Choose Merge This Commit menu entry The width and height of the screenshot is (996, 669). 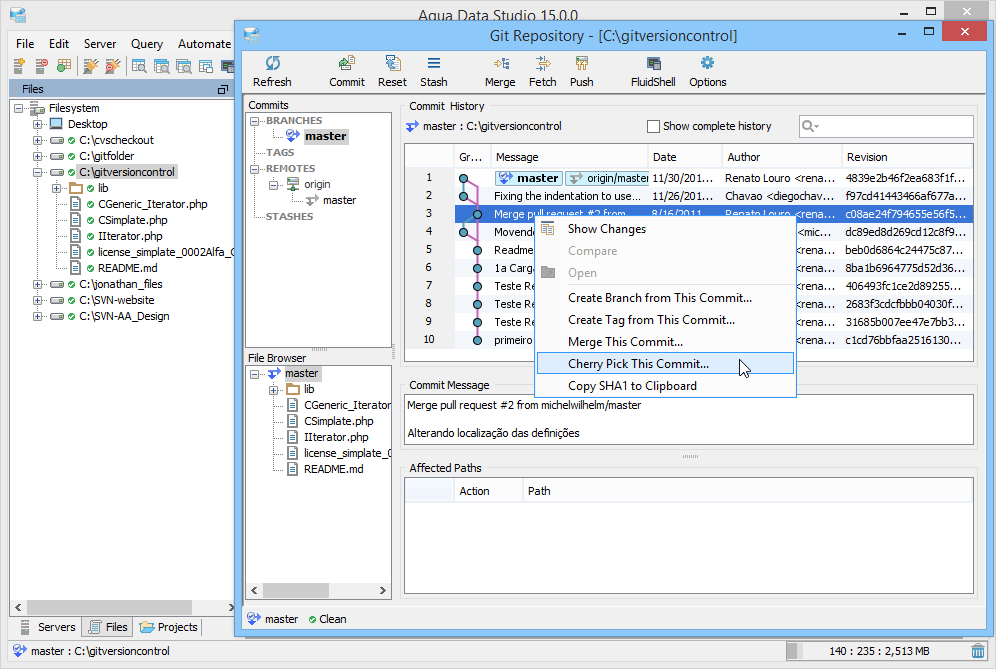point(666,342)
